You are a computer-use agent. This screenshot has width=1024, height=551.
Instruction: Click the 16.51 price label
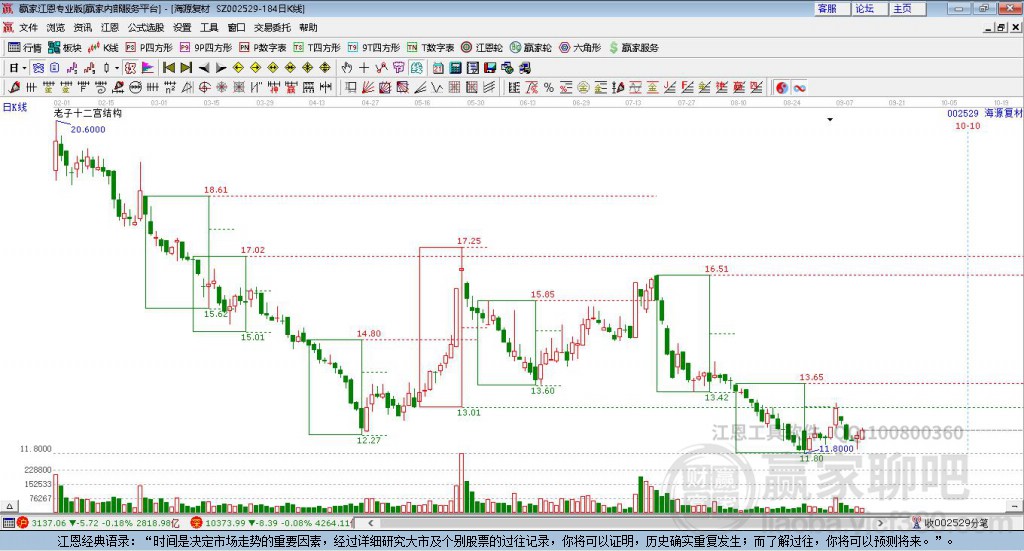pyautogui.click(x=716, y=269)
